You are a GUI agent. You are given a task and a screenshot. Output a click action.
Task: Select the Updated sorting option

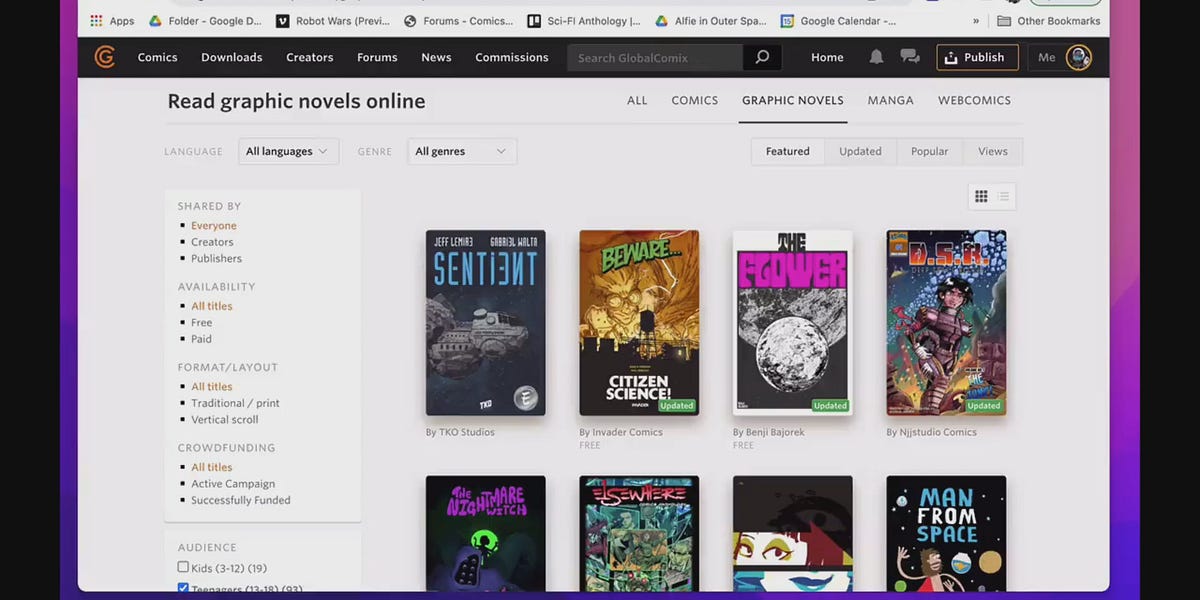(x=860, y=151)
